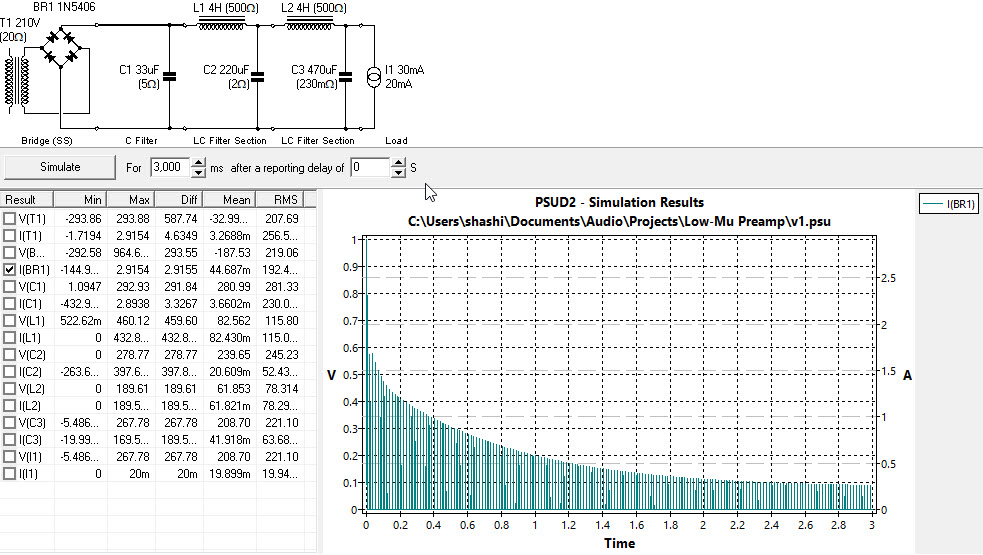Viewport: 983px width, 555px height.
Task: Decrease simulation duration with down arrow
Action: [198, 172]
